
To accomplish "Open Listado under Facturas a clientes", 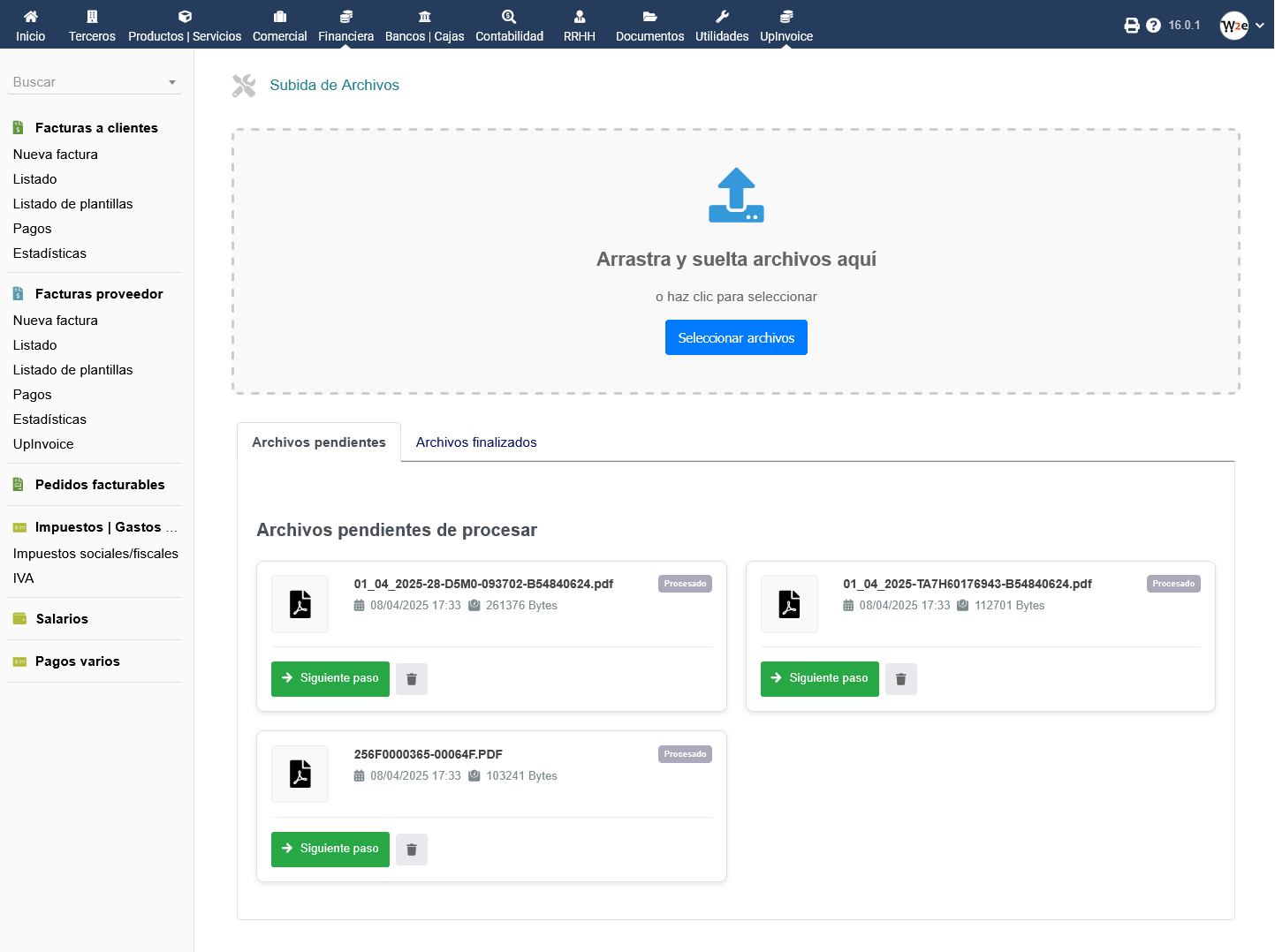I will tap(35, 179).
